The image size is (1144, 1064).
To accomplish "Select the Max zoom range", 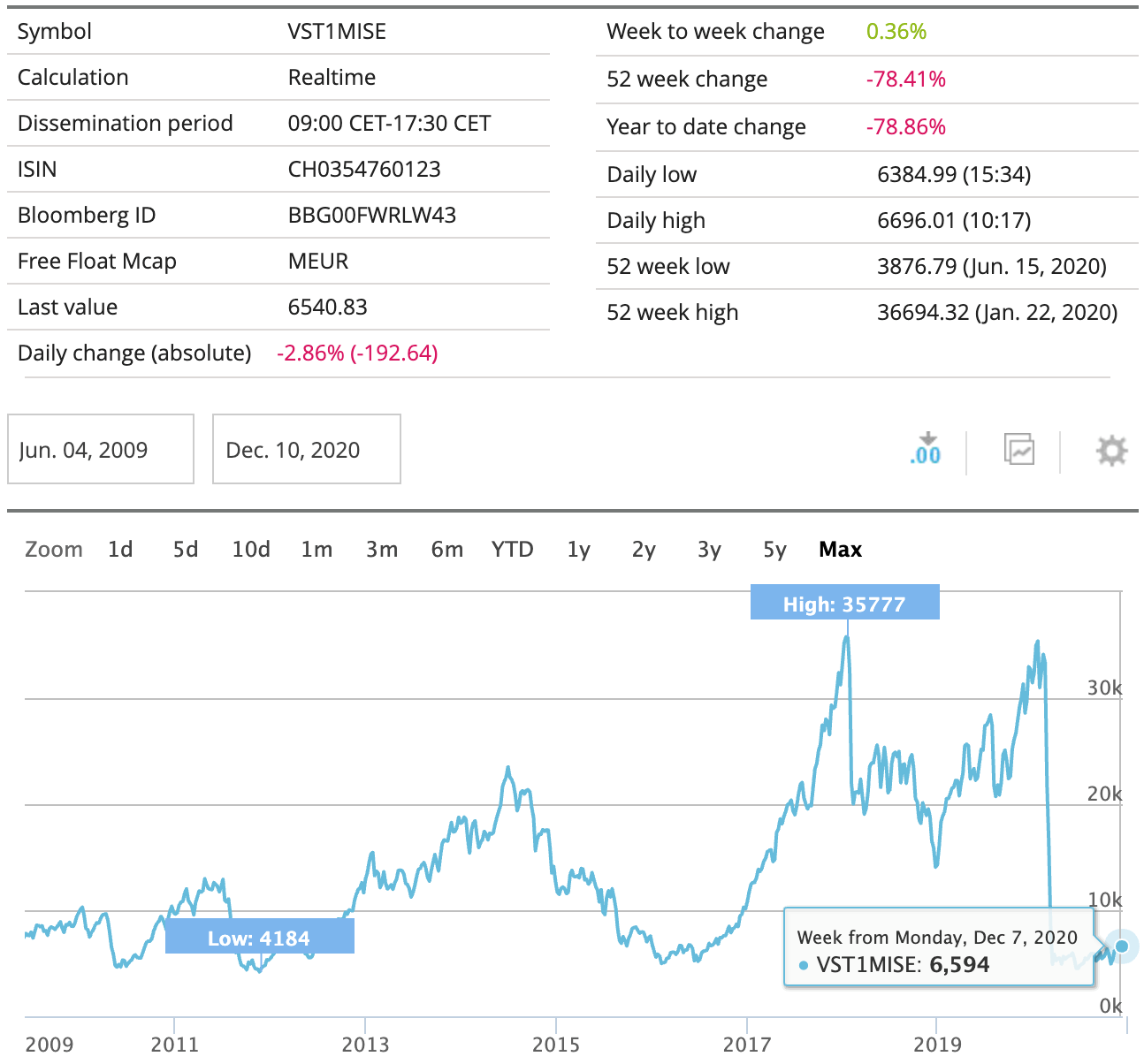I will click(x=841, y=550).
